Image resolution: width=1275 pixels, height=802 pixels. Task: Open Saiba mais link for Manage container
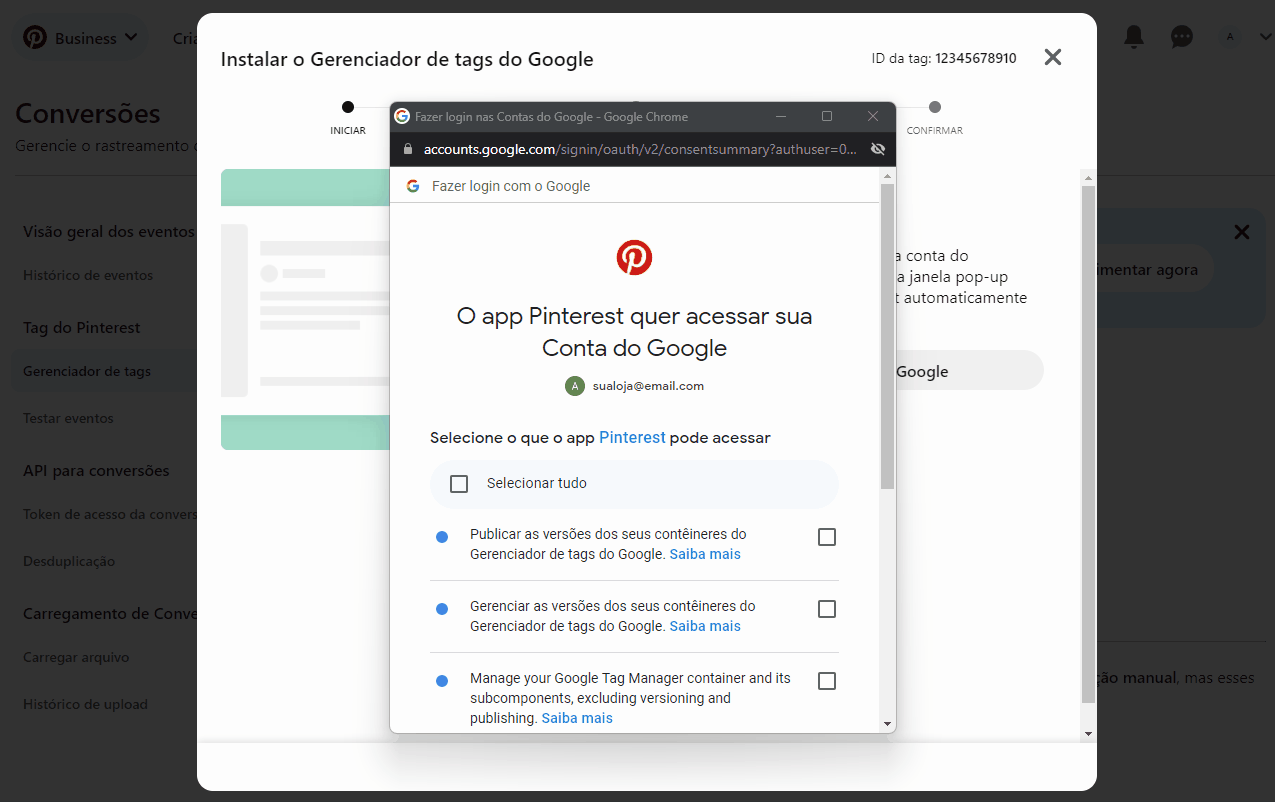[x=577, y=718]
